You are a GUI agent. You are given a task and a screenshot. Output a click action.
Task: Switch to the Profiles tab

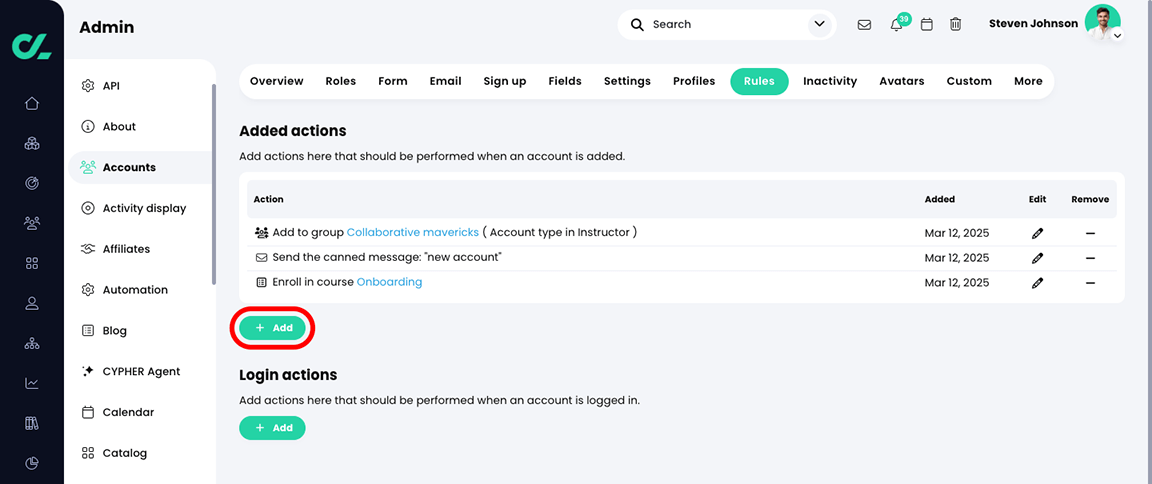click(x=694, y=82)
